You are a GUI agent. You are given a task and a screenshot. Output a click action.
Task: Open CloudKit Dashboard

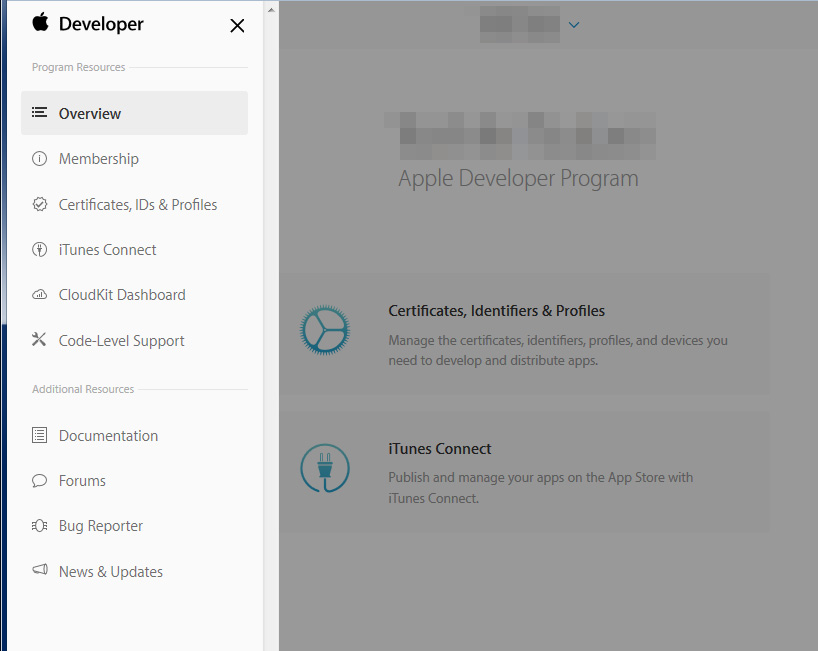122,295
